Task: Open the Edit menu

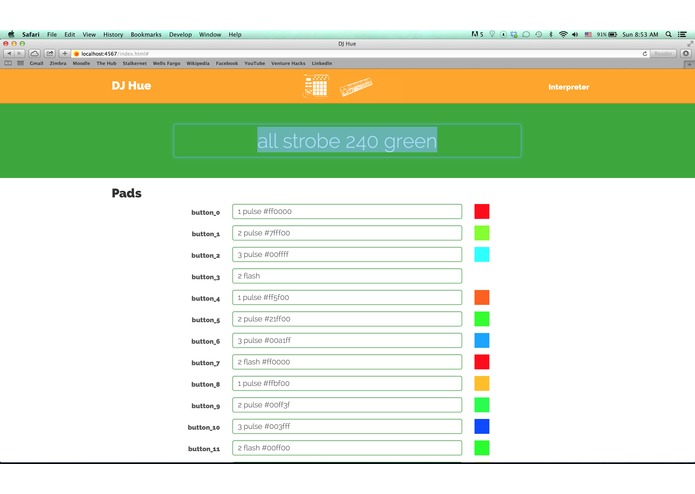Action: 70,35
